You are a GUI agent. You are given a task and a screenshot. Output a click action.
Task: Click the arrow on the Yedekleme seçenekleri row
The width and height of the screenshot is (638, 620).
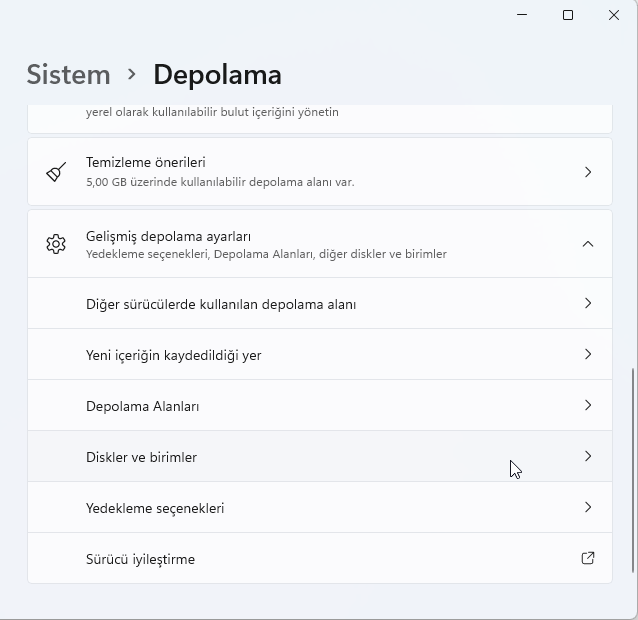588,507
